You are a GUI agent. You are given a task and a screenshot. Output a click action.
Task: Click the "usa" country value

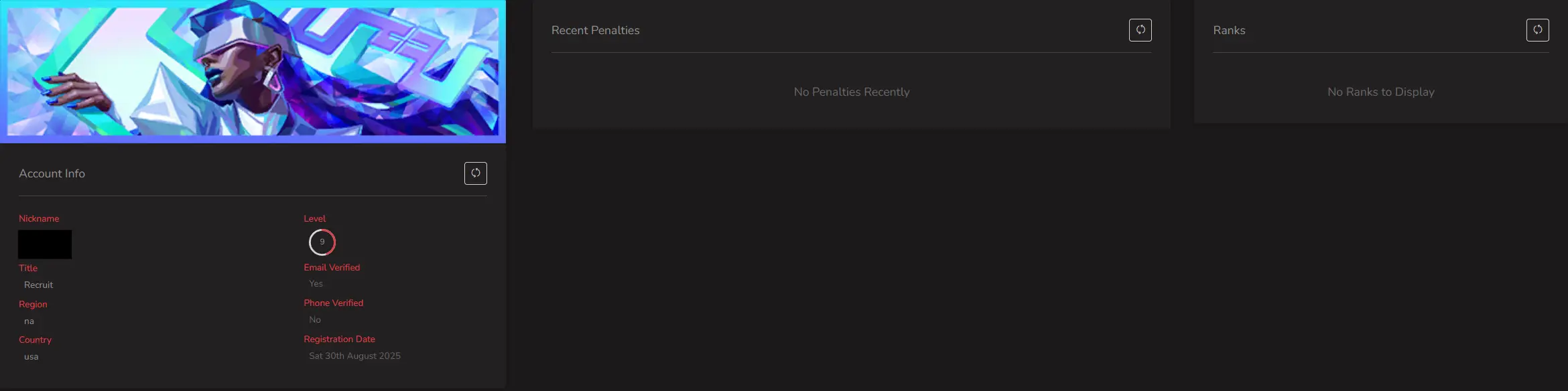pyautogui.click(x=31, y=356)
